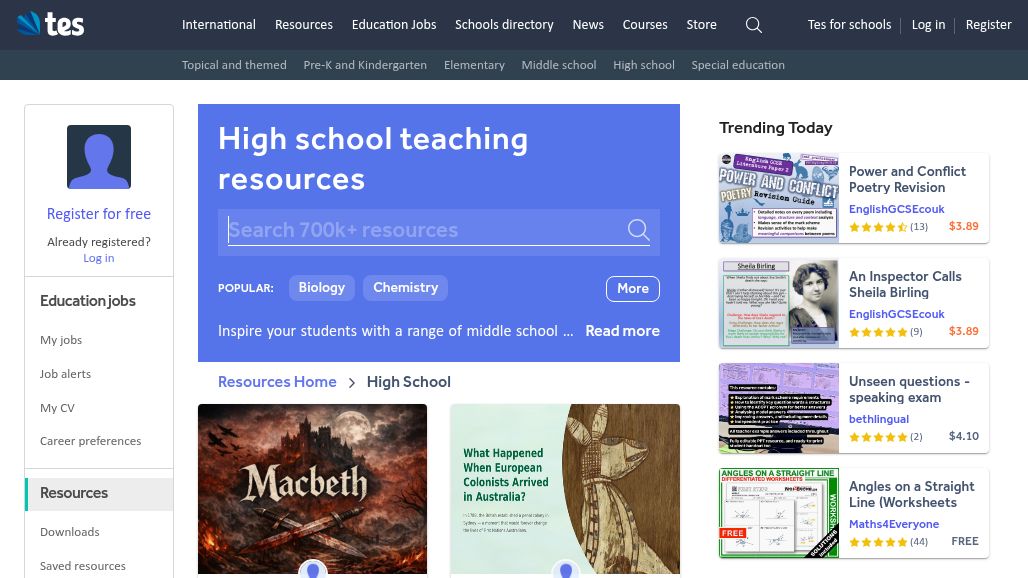The height and width of the screenshot is (578, 1028).
Task: Click the Tes logo
Action: (50, 24)
